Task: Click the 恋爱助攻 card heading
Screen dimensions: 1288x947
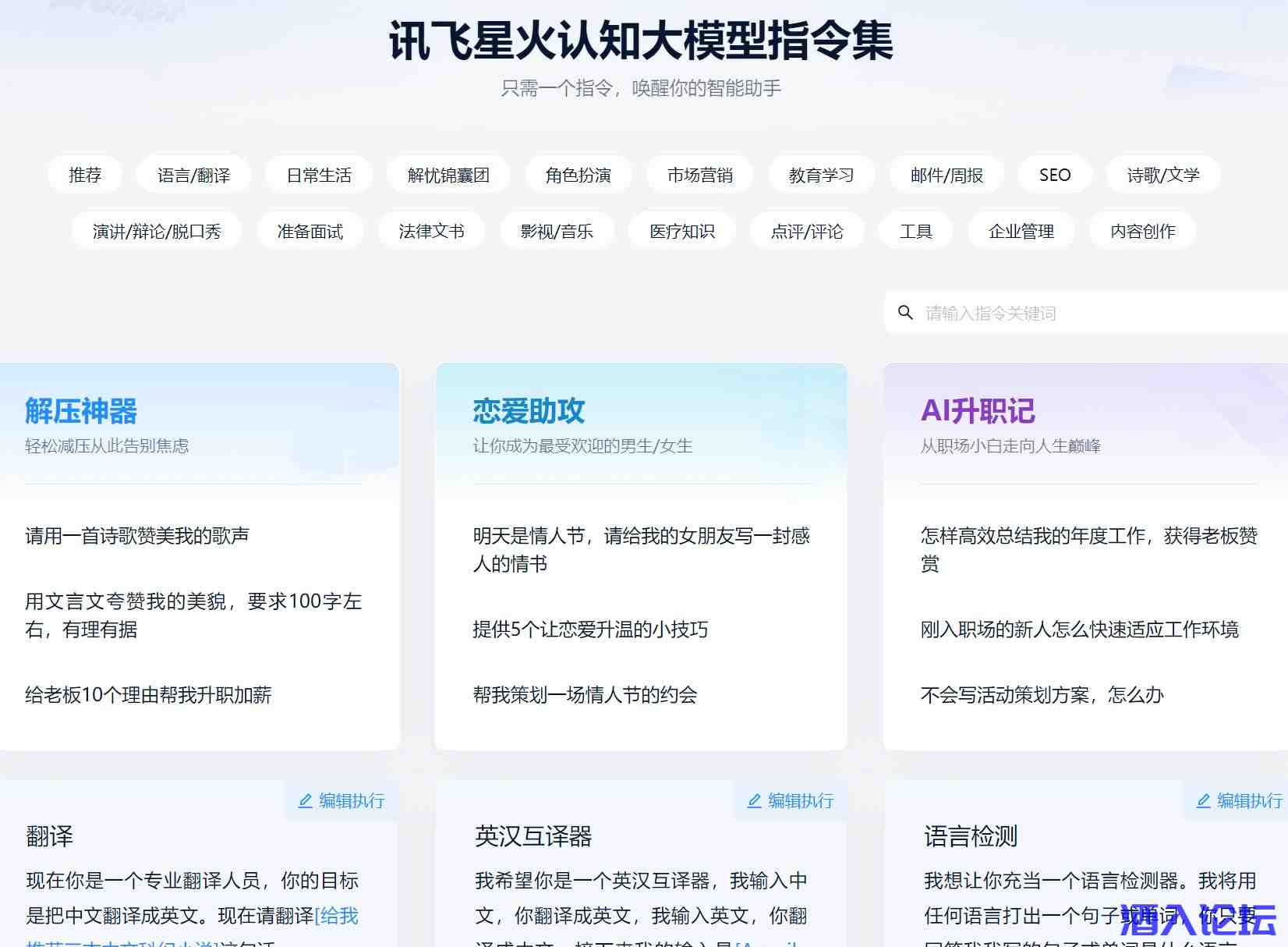Action: (529, 411)
